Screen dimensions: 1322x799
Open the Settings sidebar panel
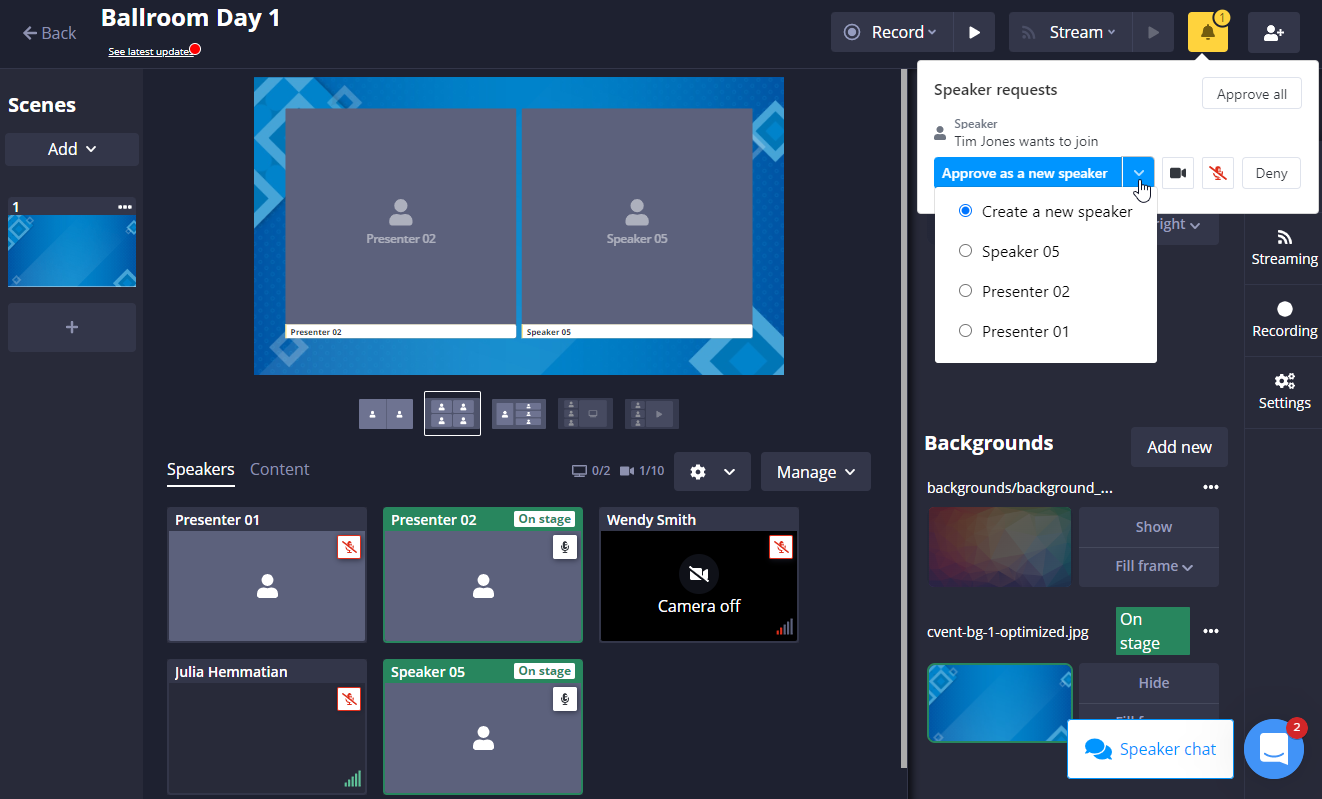coord(1284,391)
